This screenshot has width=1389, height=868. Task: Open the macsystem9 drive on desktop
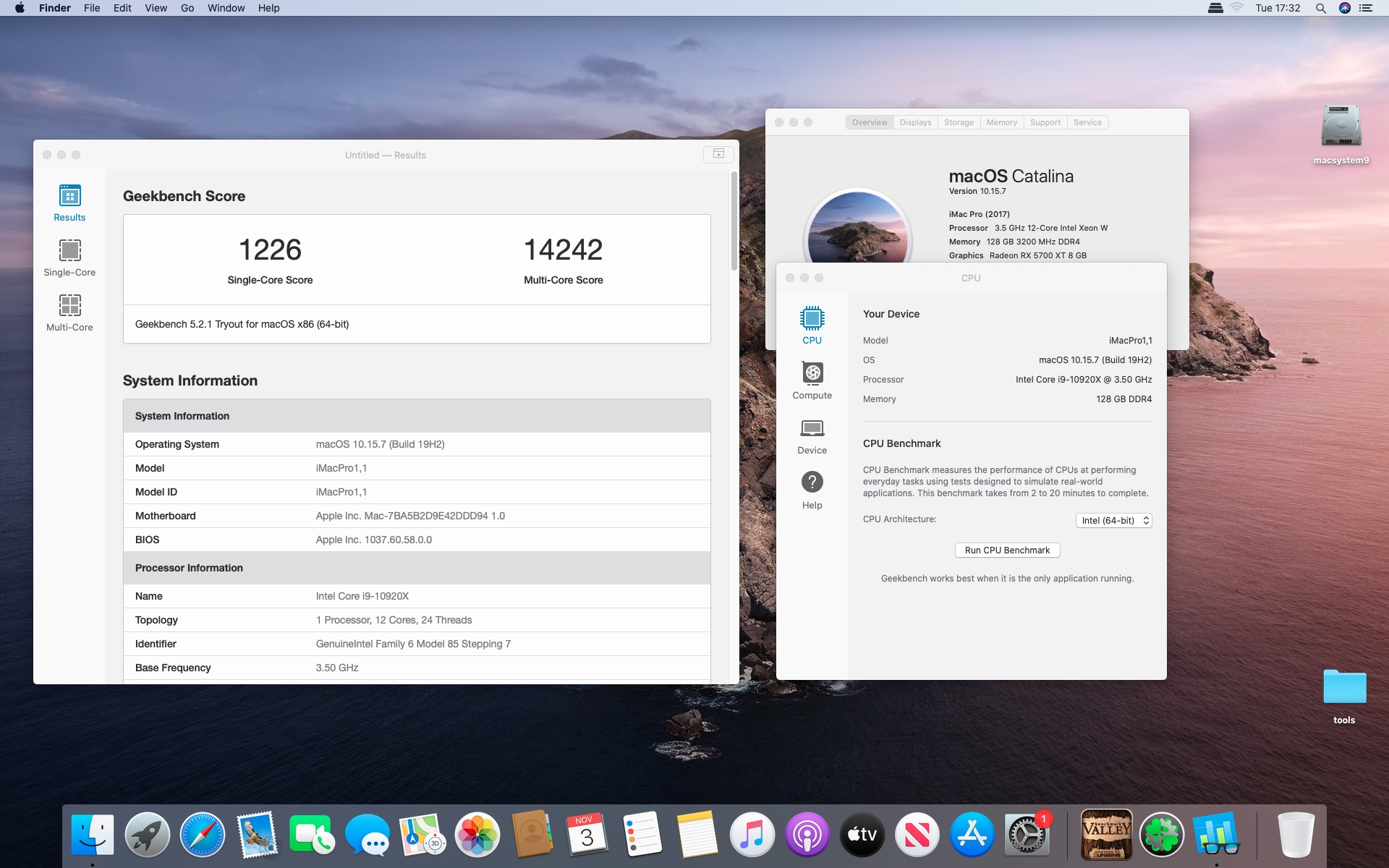pyautogui.click(x=1341, y=130)
